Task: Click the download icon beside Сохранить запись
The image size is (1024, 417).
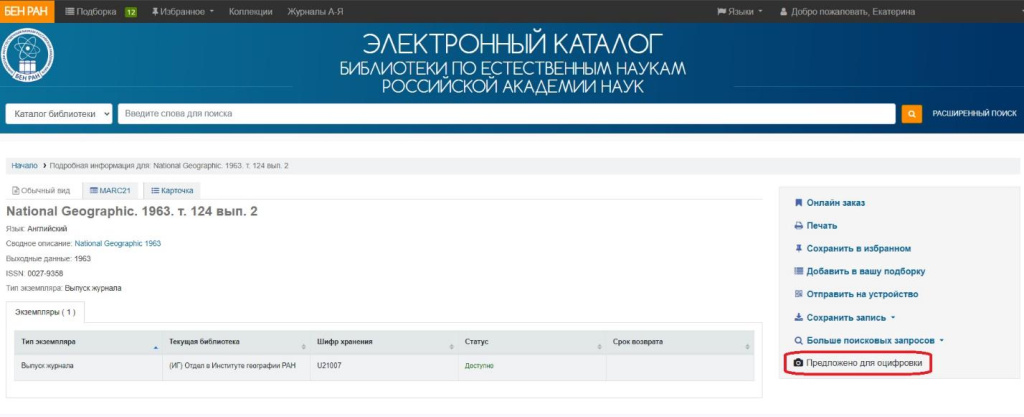Action: (798, 318)
